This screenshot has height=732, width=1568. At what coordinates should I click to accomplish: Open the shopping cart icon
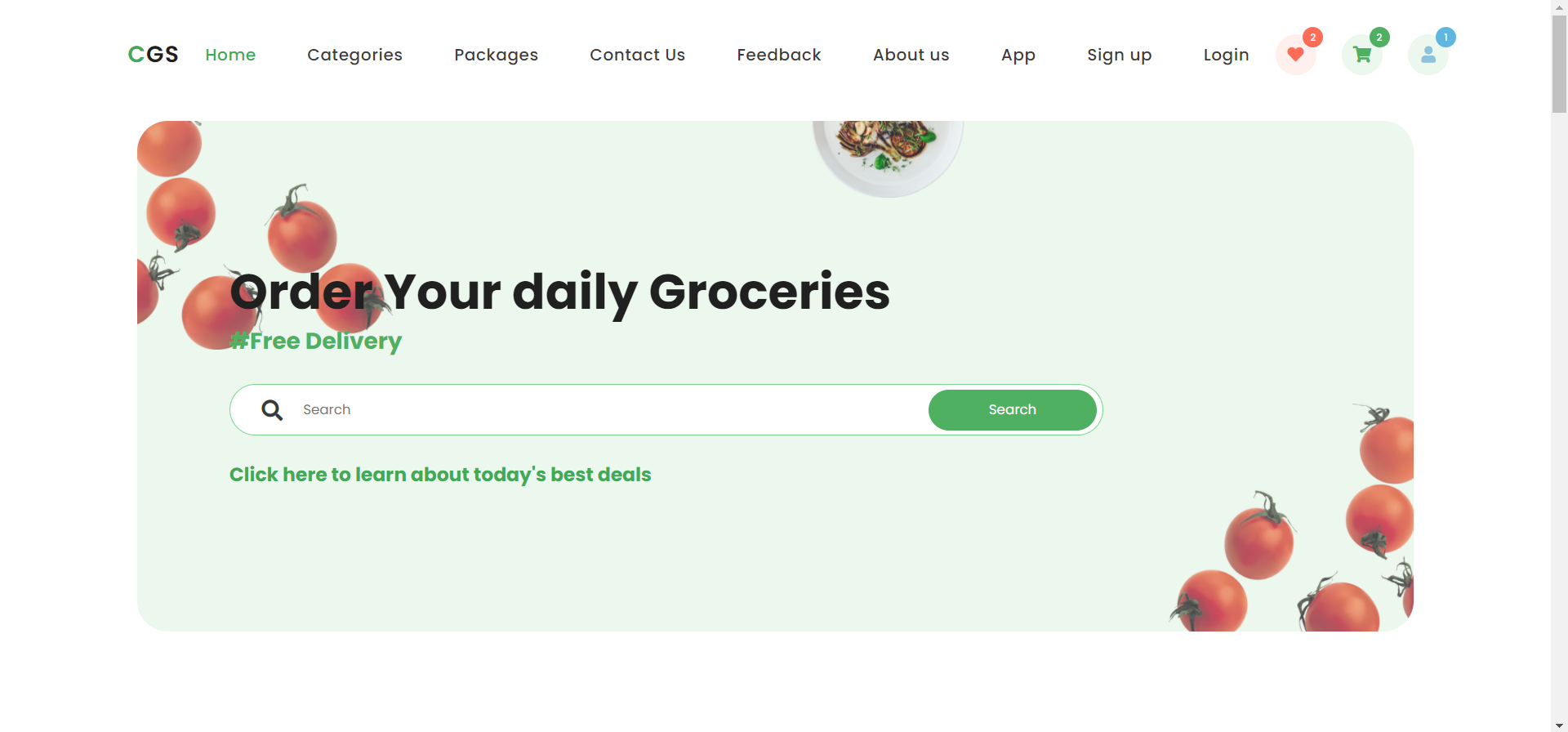pyautogui.click(x=1361, y=55)
